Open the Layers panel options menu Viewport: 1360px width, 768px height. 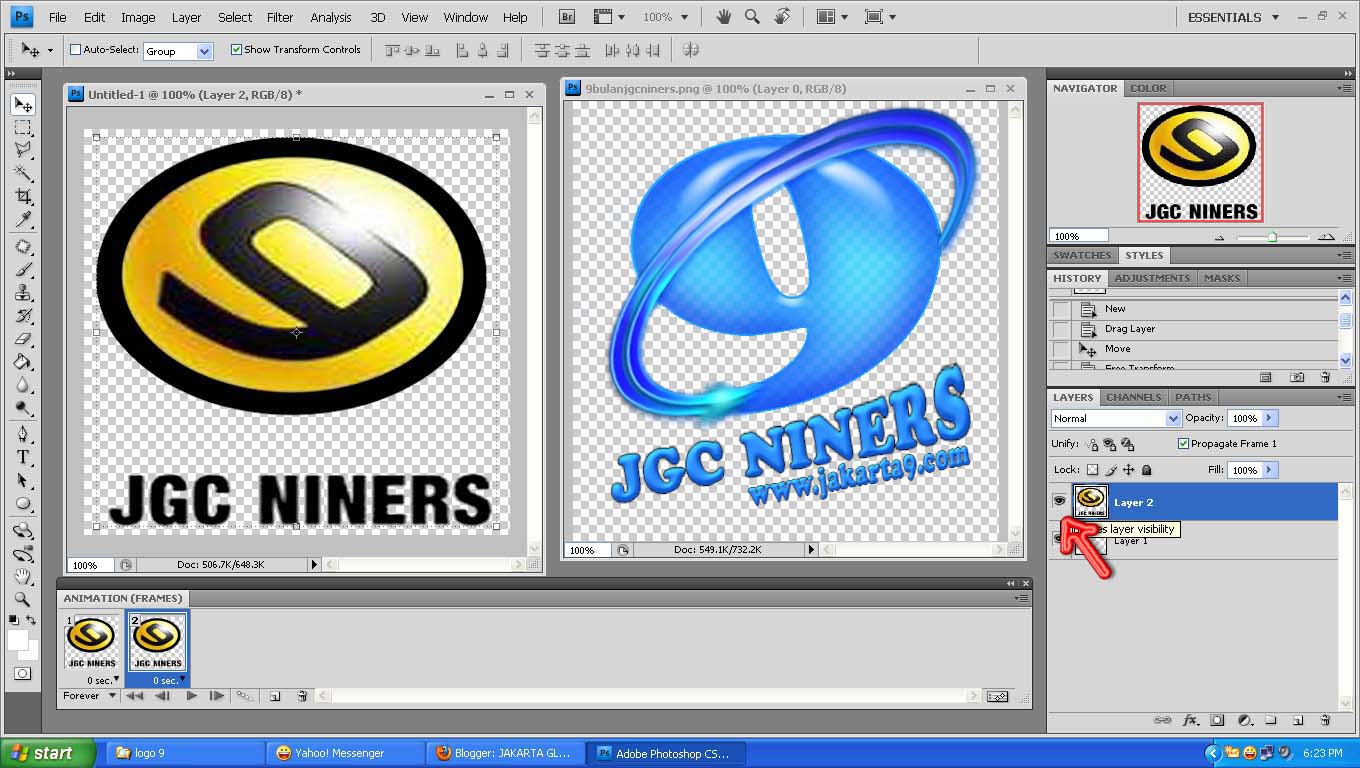tap(1344, 397)
